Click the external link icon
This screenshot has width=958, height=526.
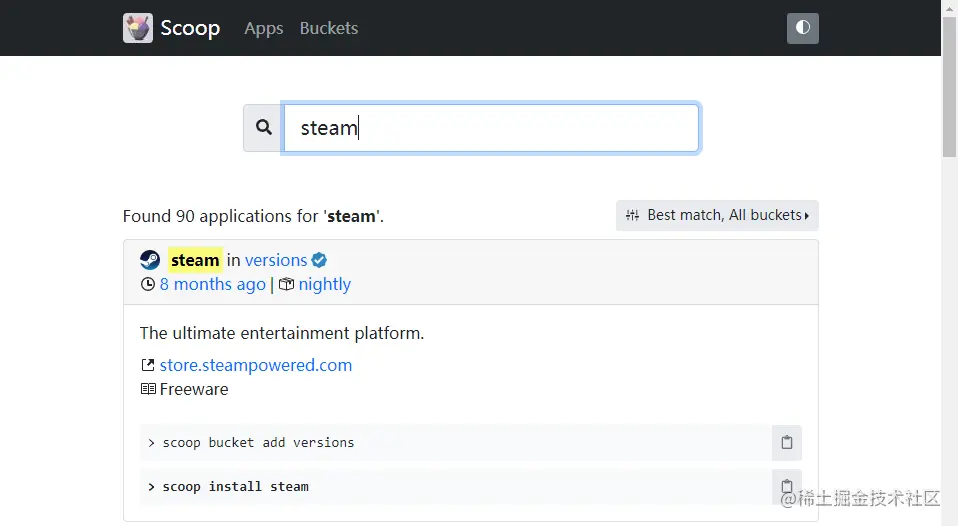[x=148, y=365]
